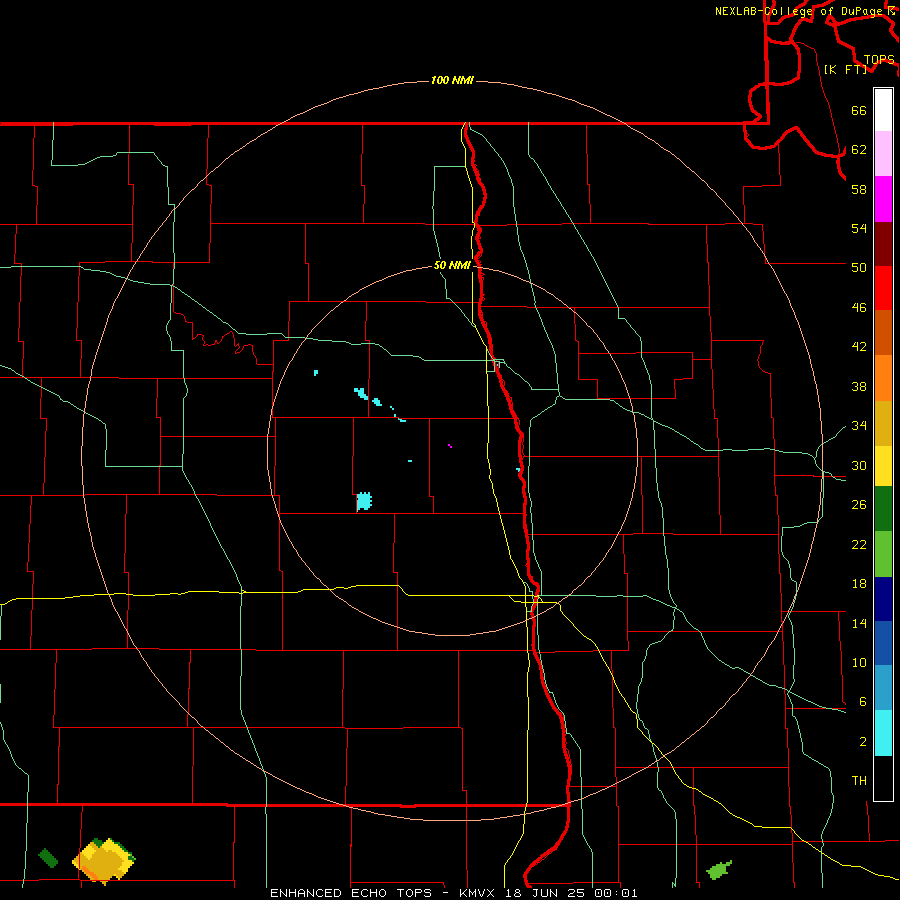This screenshot has width=900, height=900.
Task: Click the 62 legend value
Action: (859, 150)
